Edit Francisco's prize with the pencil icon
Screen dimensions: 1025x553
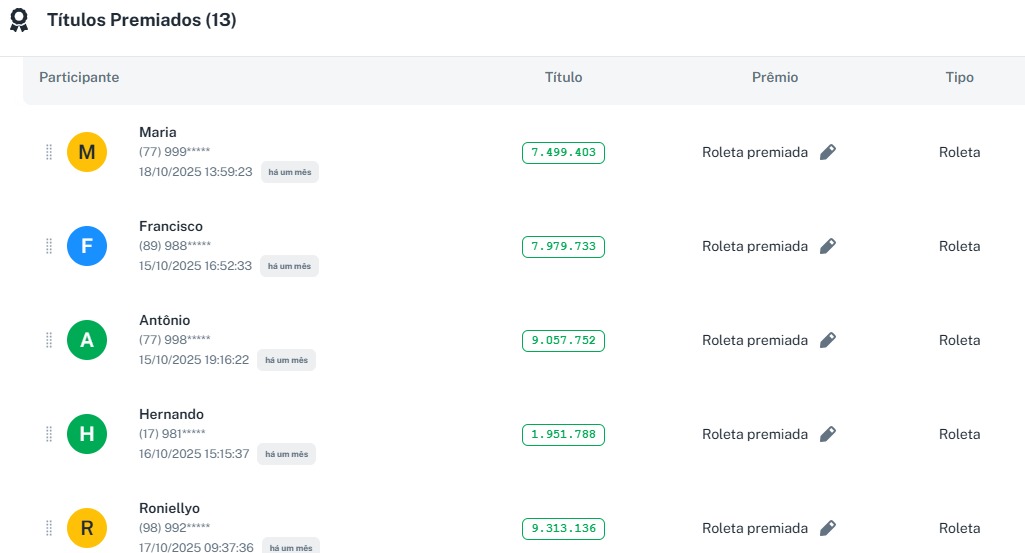click(x=827, y=246)
